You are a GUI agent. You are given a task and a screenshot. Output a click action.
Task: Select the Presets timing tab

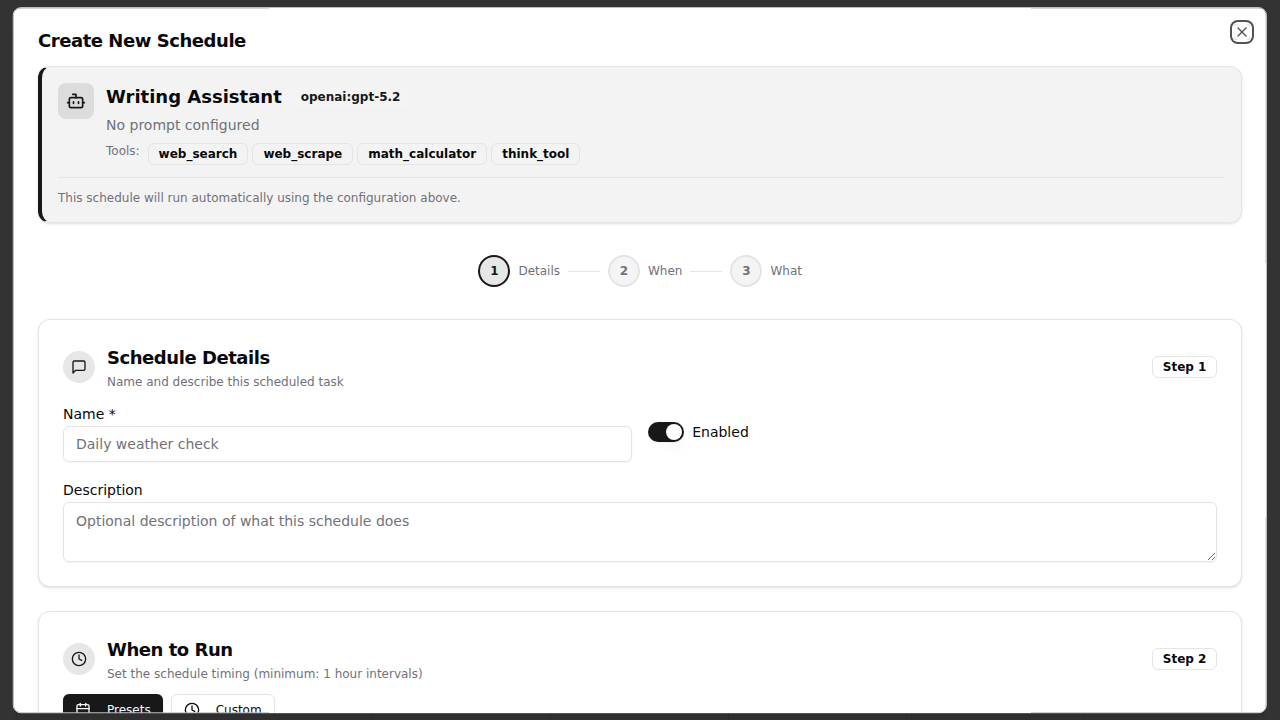click(113, 706)
